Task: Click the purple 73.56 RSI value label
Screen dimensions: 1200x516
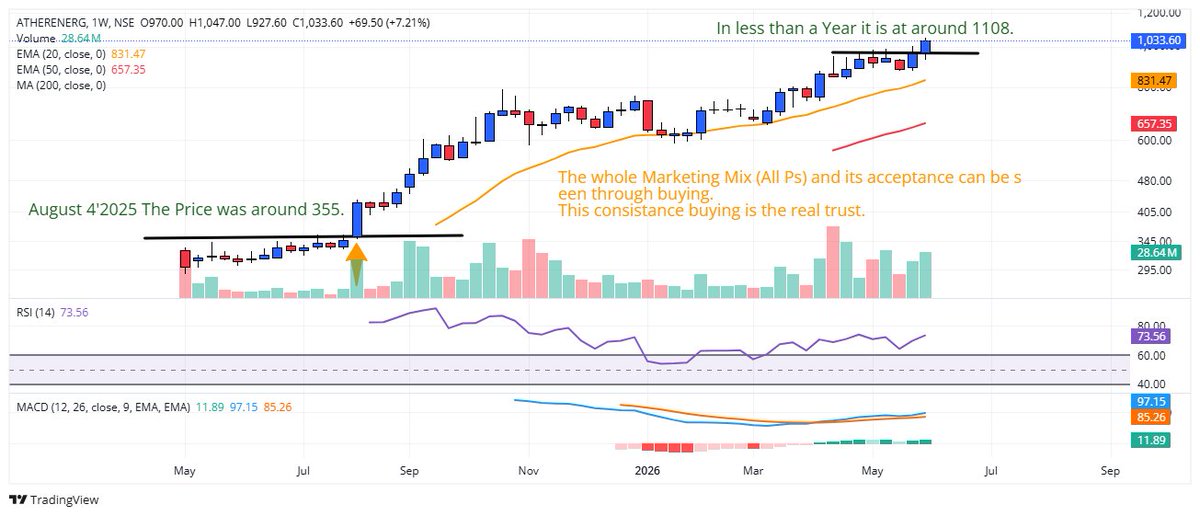Action: click(1153, 339)
